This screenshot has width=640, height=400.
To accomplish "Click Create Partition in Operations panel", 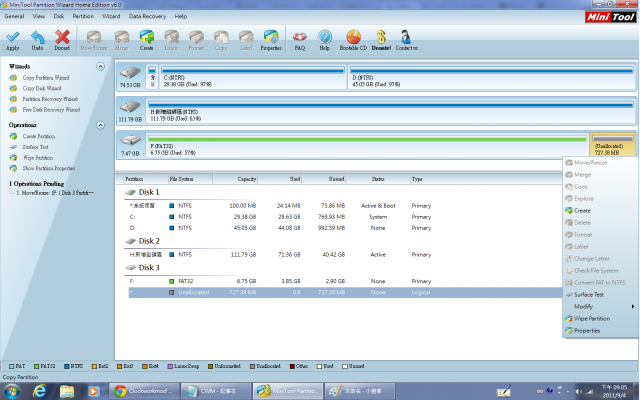I will click(39, 136).
